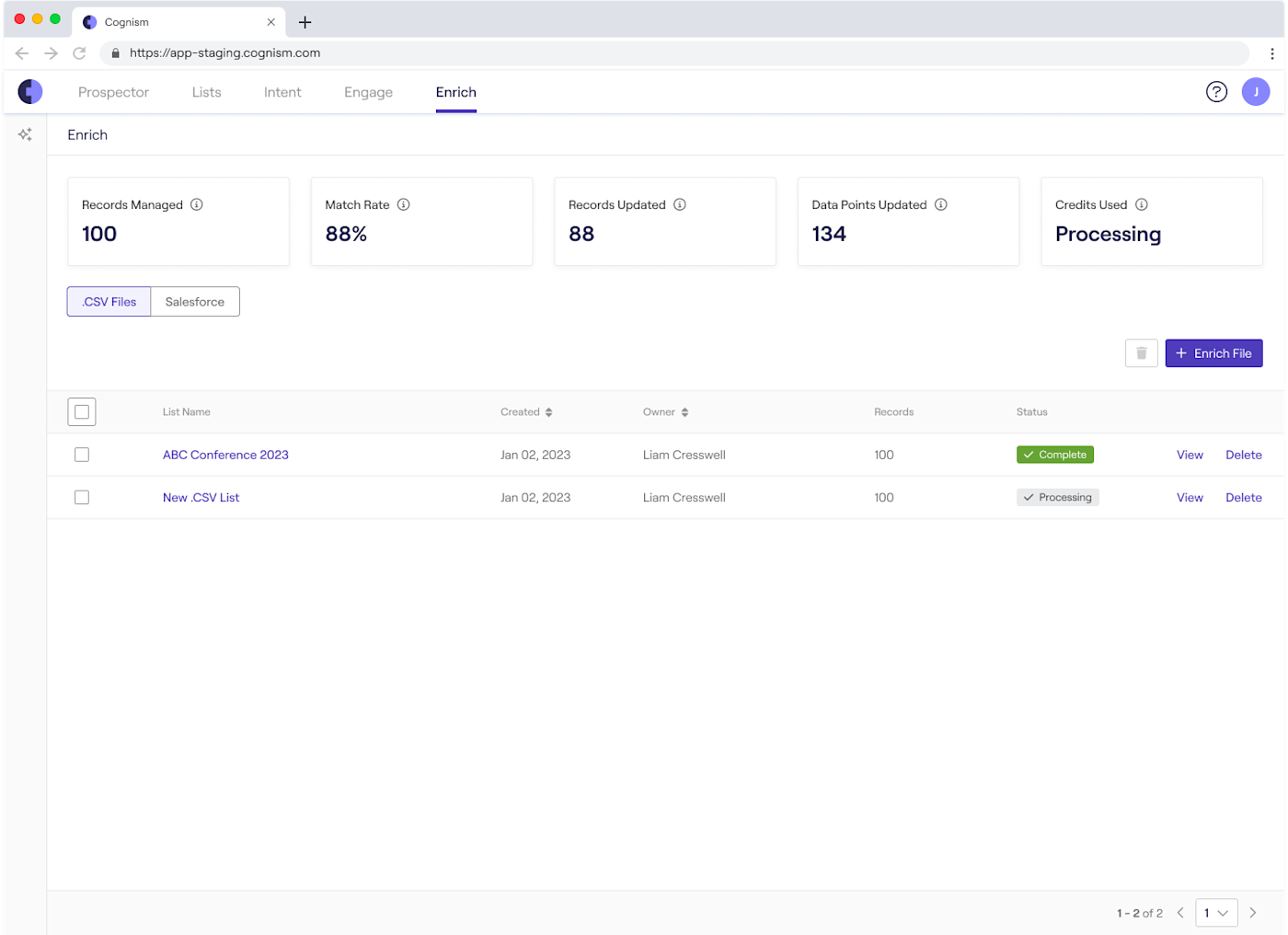Click the Data Points Updated info icon
This screenshot has height=935, width=1288.
941,204
